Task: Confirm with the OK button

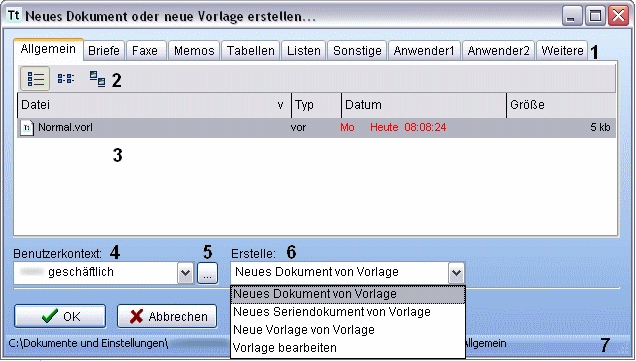Action: 60,316
